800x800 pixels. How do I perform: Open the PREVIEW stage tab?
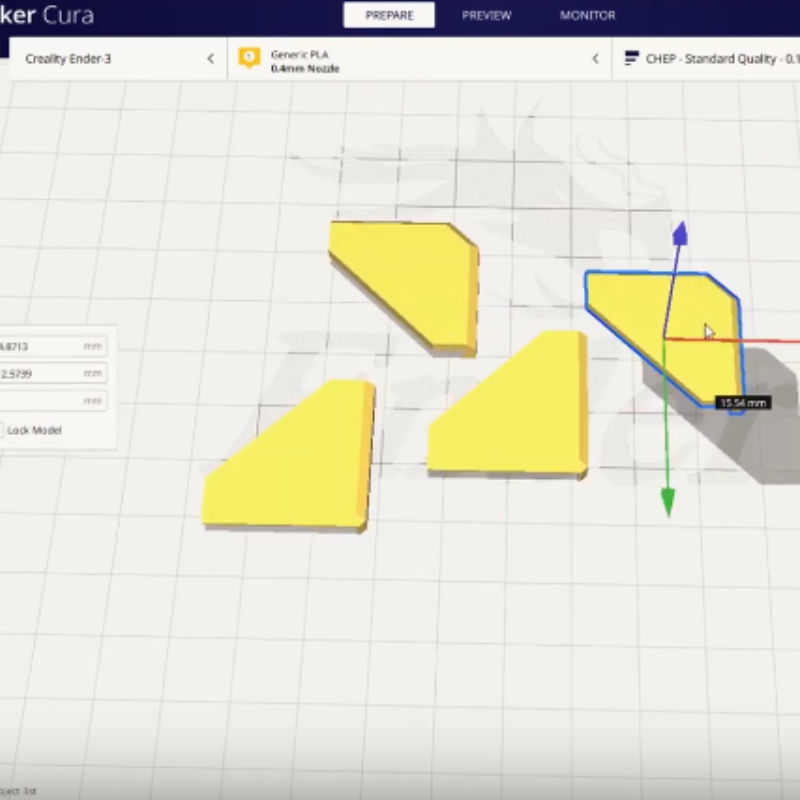click(x=486, y=15)
